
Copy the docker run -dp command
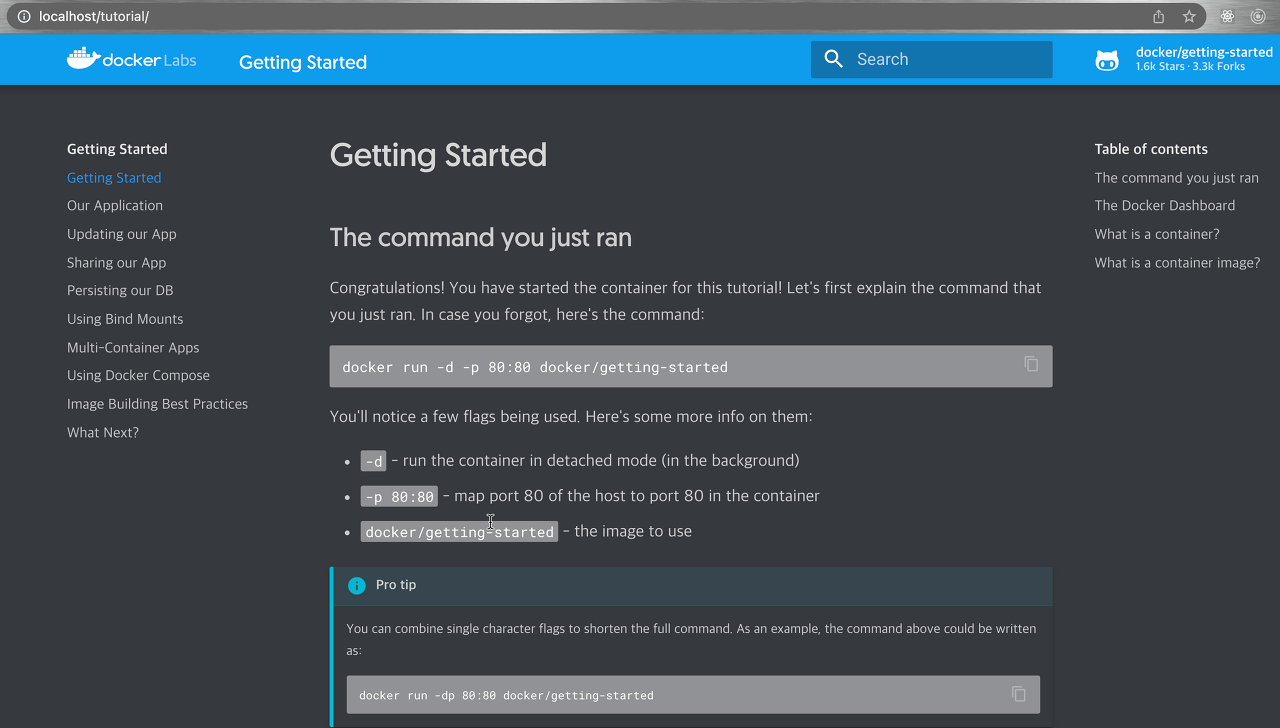coord(1018,694)
